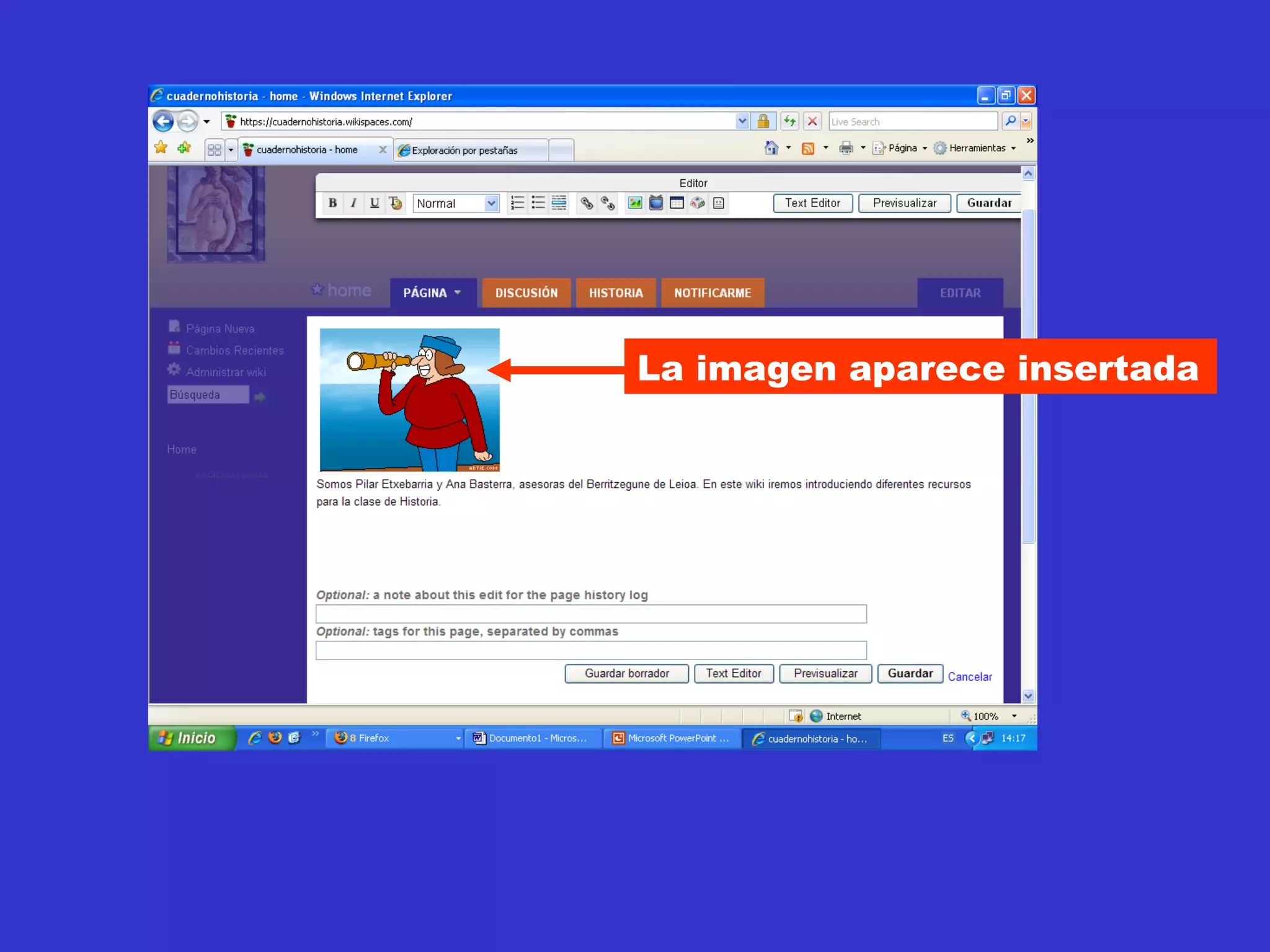
Task: Expand the Home button dropdown arrow
Action: (x=789, y=148)
